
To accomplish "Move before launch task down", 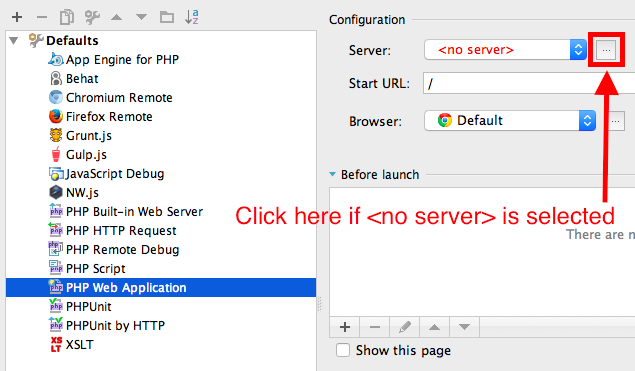I will coord(464,327).
